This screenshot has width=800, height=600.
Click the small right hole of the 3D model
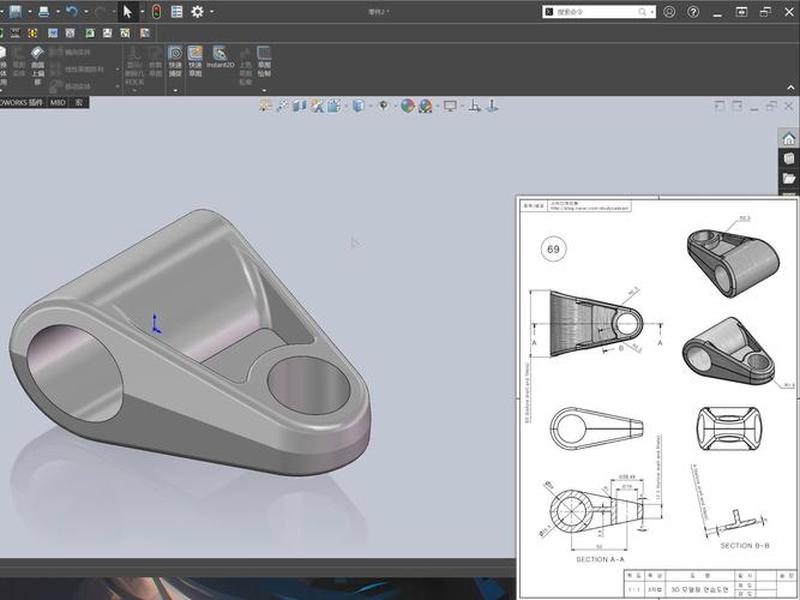[309, 385]
